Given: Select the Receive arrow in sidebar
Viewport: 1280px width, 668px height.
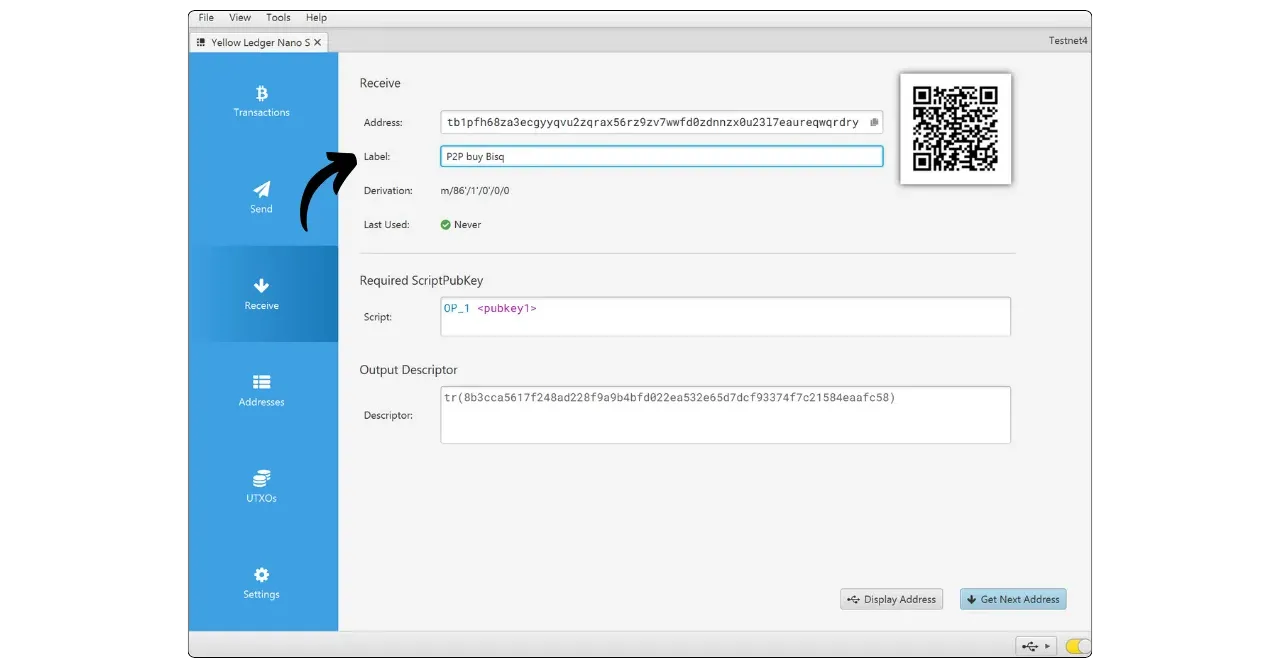Looking at the screenshot, I should tap(261, 294).
